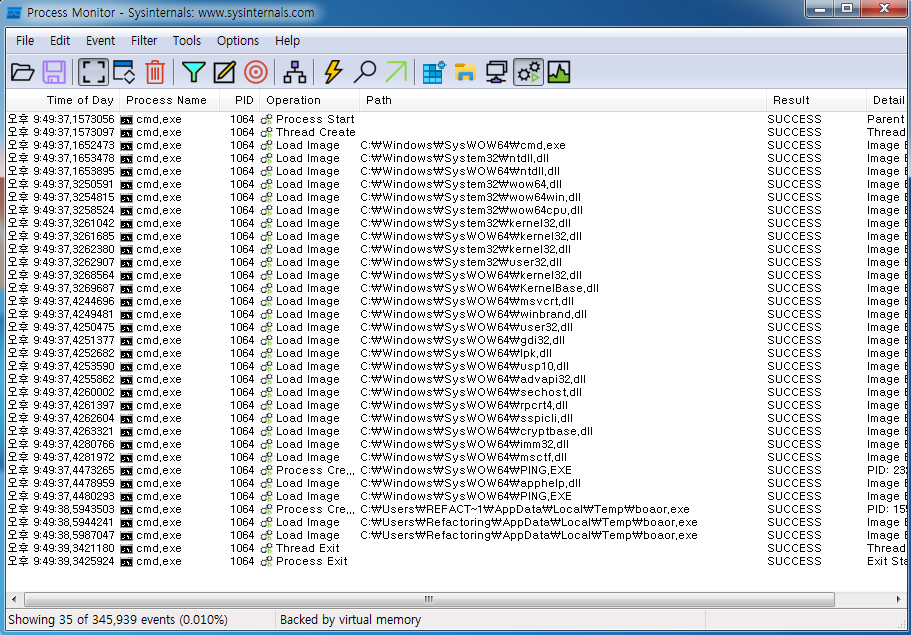The height and width of the screenshot is (635, 911).
Task: Select the SysWOW64\sspicli.dll path
Action: 467,418
